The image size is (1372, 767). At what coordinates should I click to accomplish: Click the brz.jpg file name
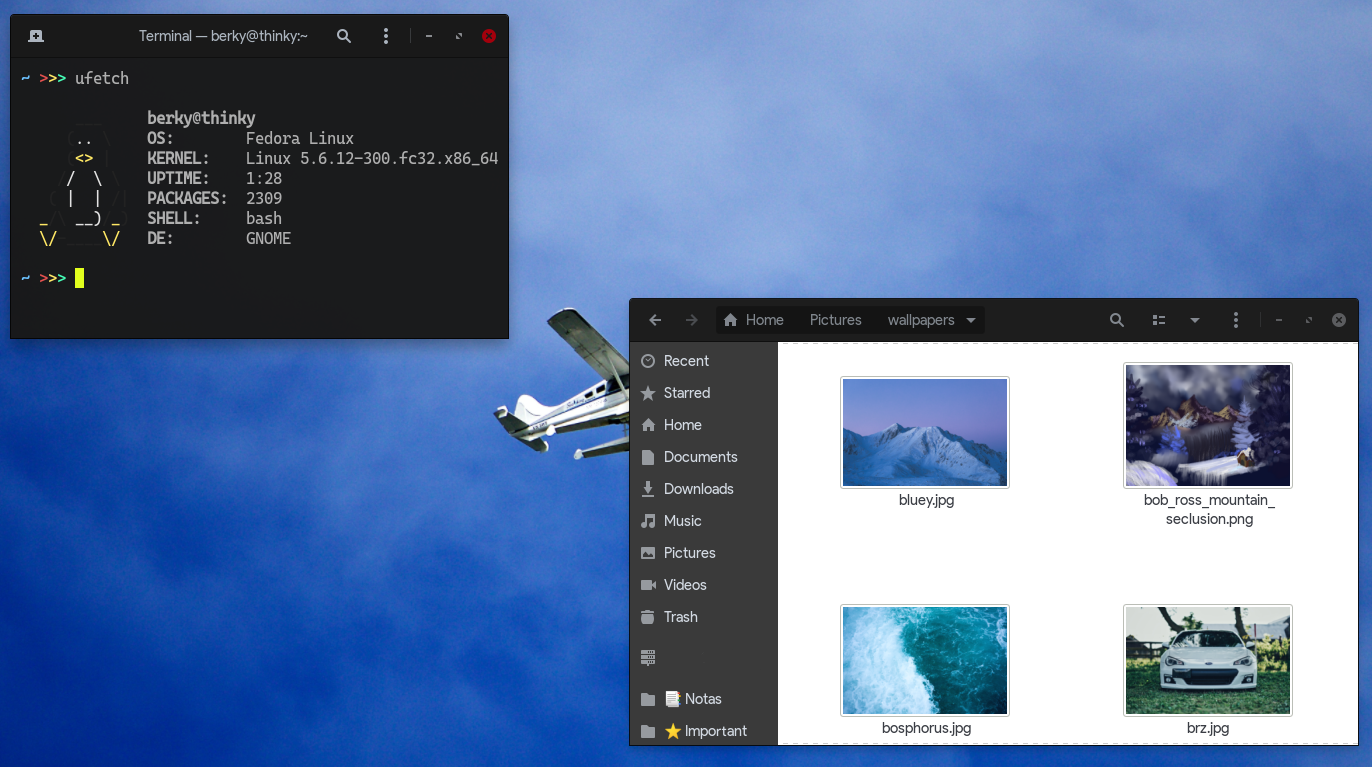1208,728
